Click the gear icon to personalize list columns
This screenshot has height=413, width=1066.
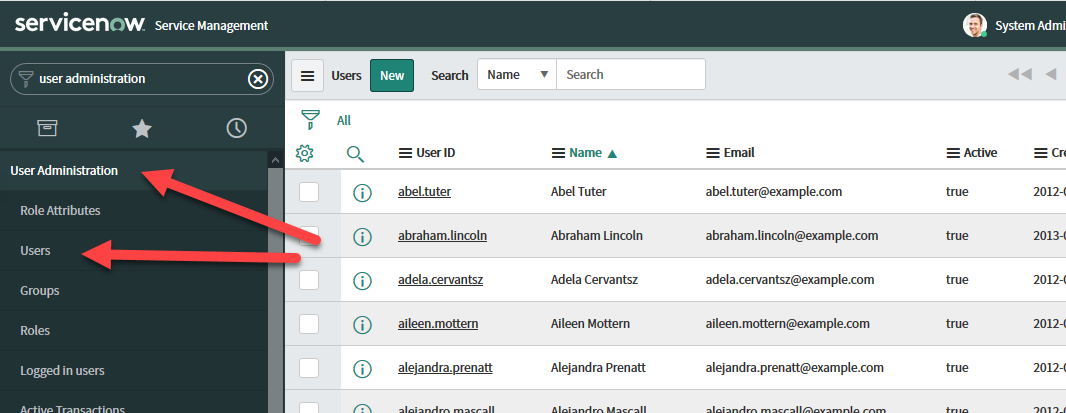pyautogui.click(x=306, y=153)
